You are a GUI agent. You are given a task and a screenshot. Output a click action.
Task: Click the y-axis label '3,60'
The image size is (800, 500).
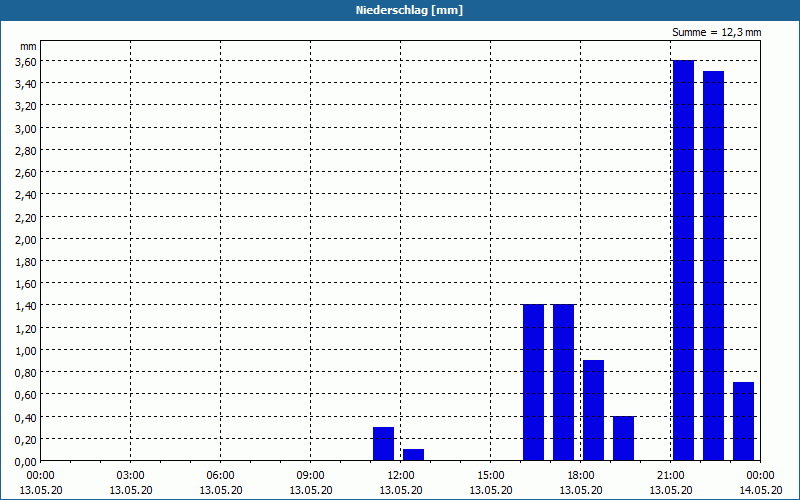click(26, 61)
